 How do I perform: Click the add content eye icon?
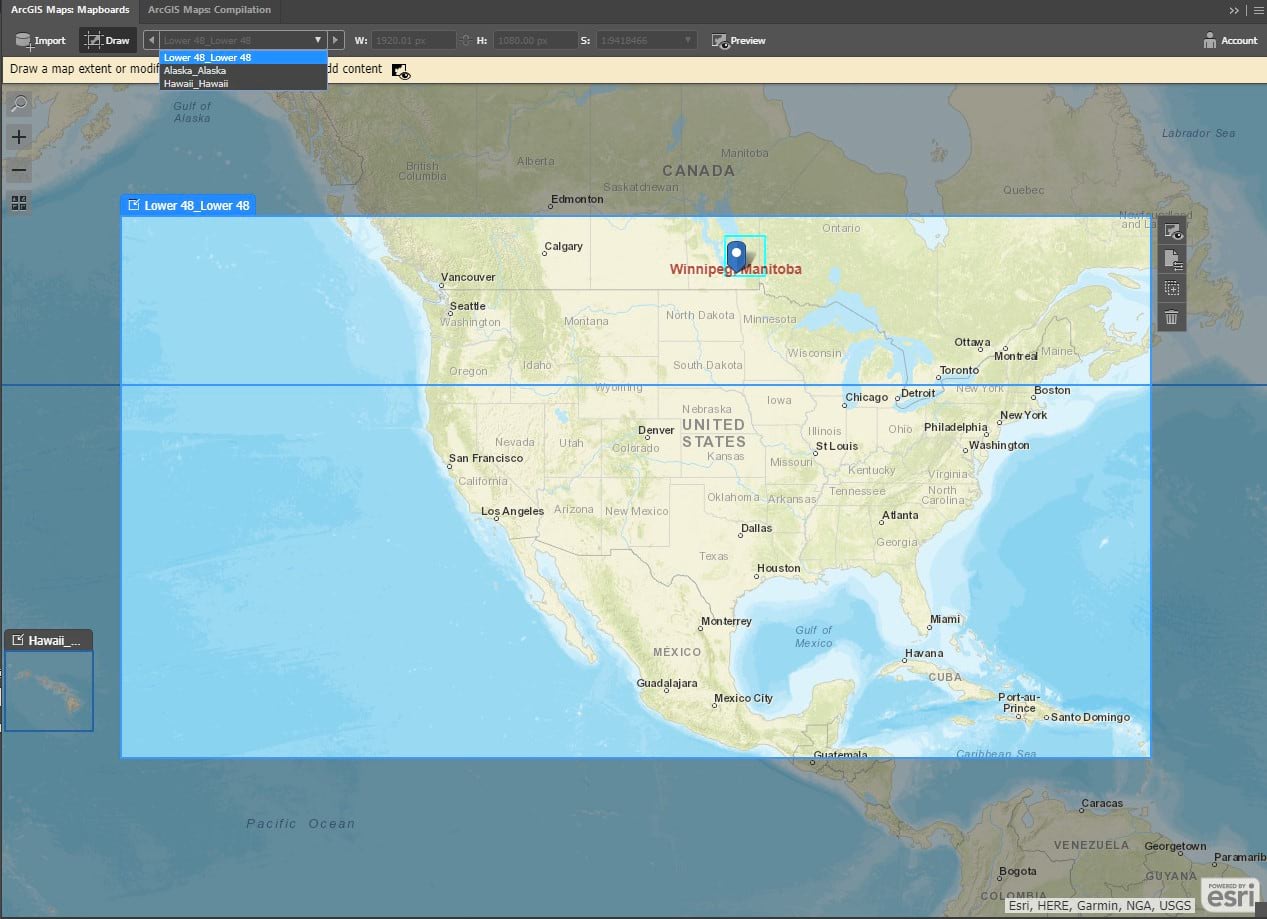tap(400, 70)
